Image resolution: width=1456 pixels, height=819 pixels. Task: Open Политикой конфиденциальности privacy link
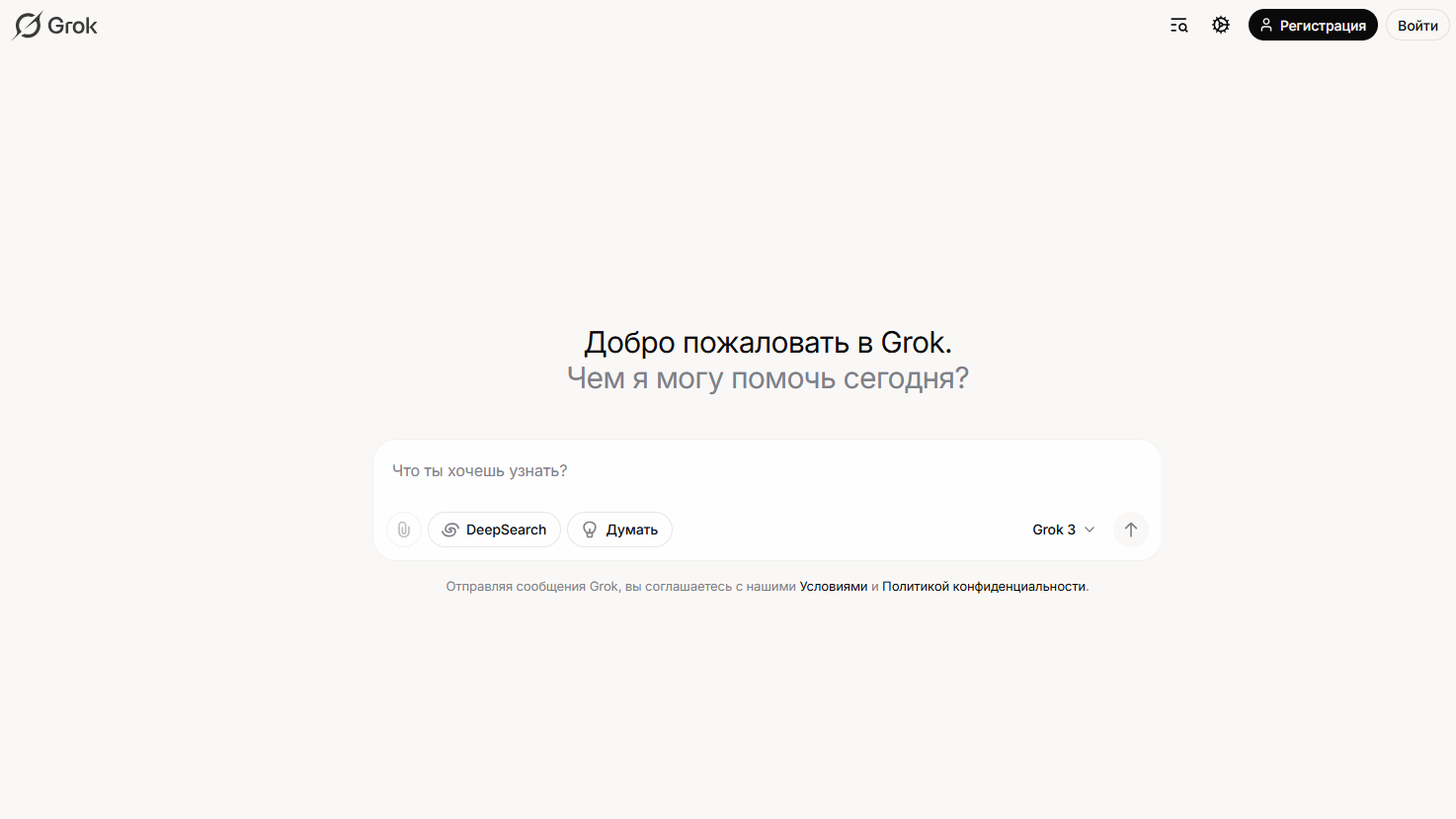pos(984,586)
